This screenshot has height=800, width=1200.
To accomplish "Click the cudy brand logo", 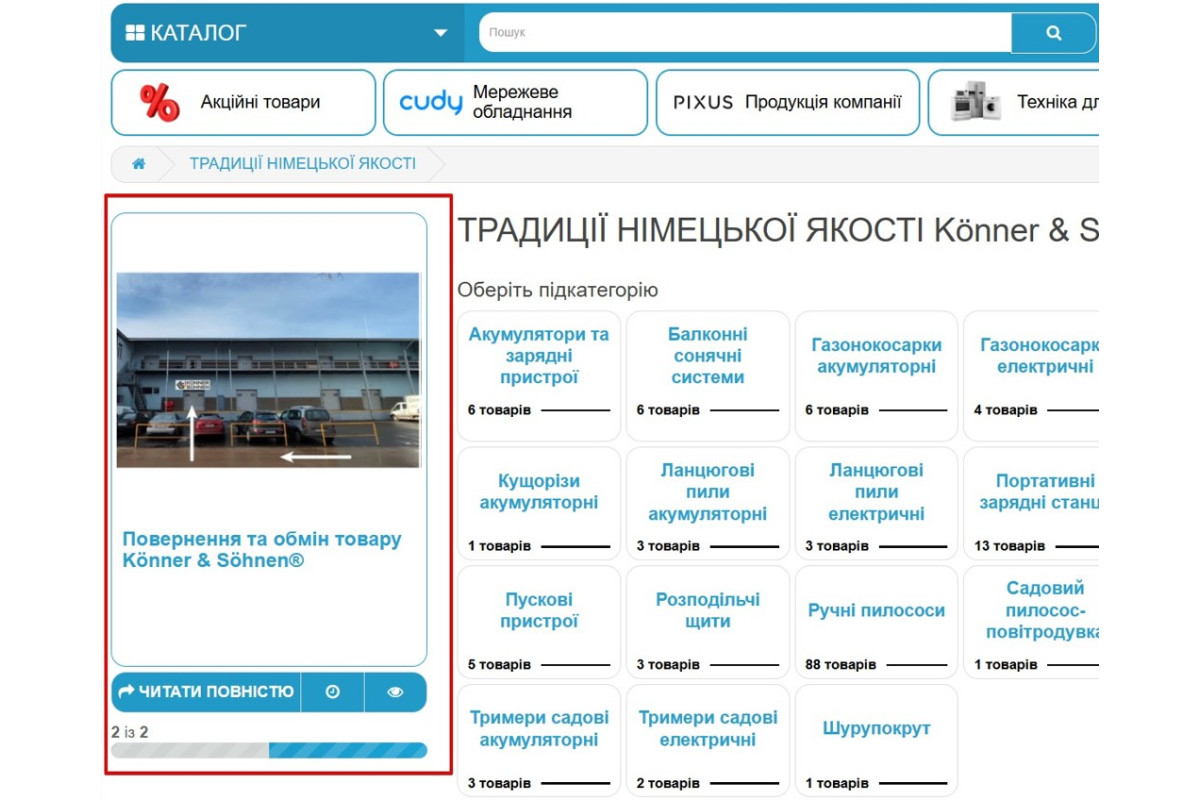I will point(431,102).
